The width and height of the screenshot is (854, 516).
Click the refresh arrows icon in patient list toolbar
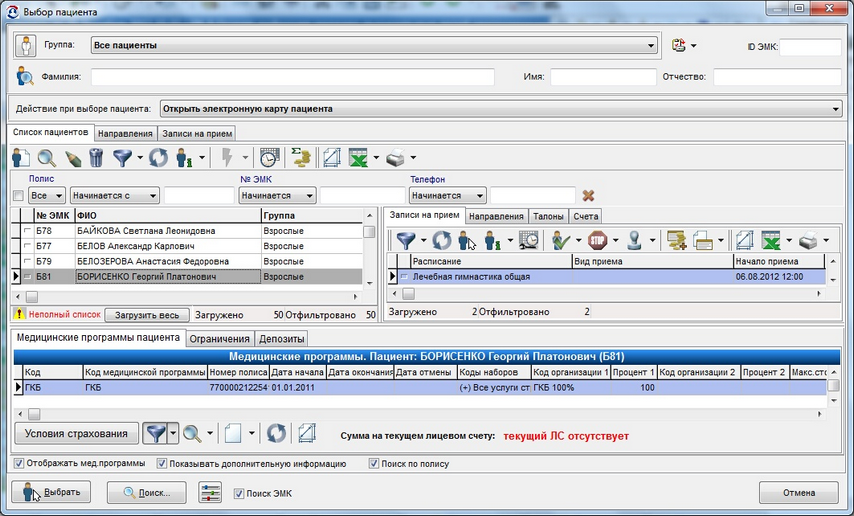[x=158, y=158]
